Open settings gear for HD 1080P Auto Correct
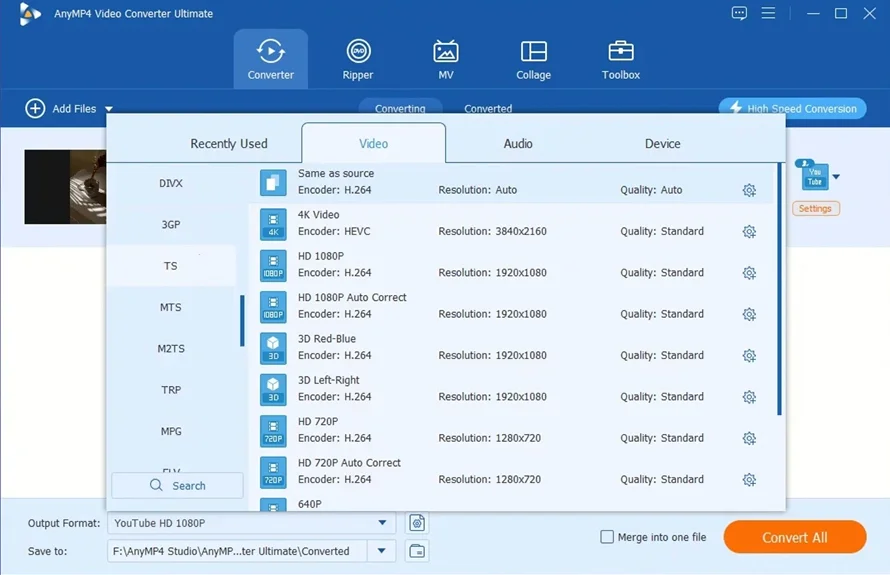The width and height of the screenshot is (890, 575). click(x=749, y=314)
